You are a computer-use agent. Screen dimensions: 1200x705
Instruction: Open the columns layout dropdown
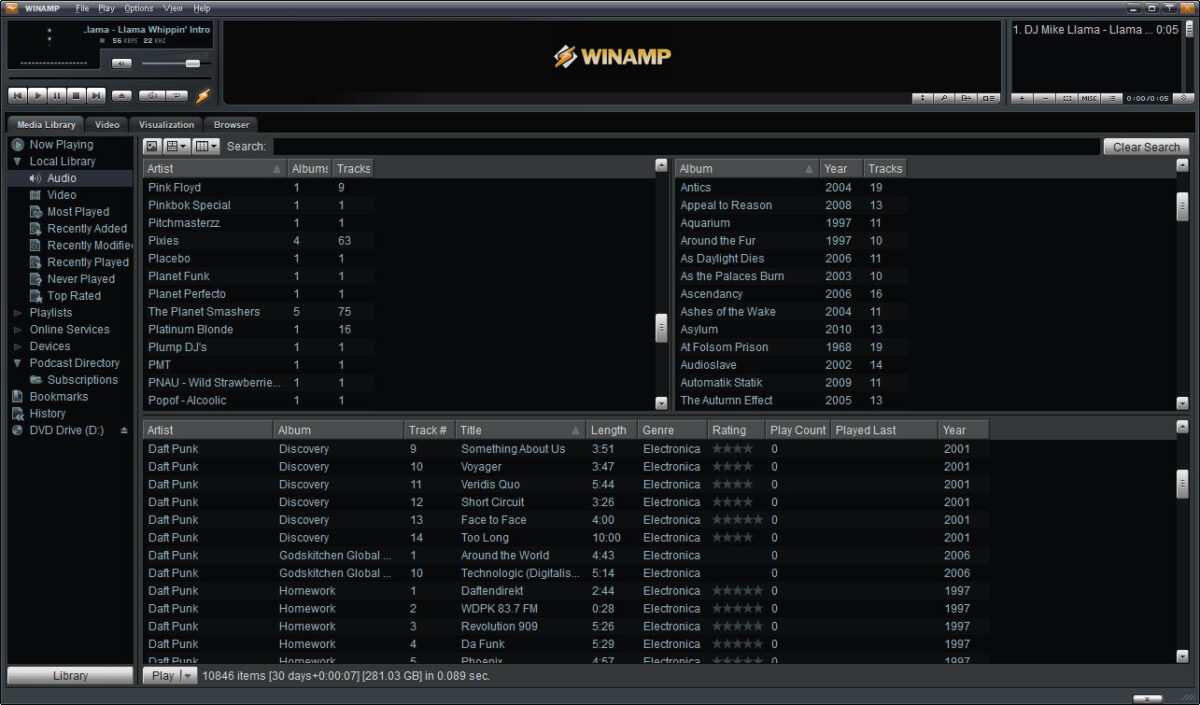point(206,146)
